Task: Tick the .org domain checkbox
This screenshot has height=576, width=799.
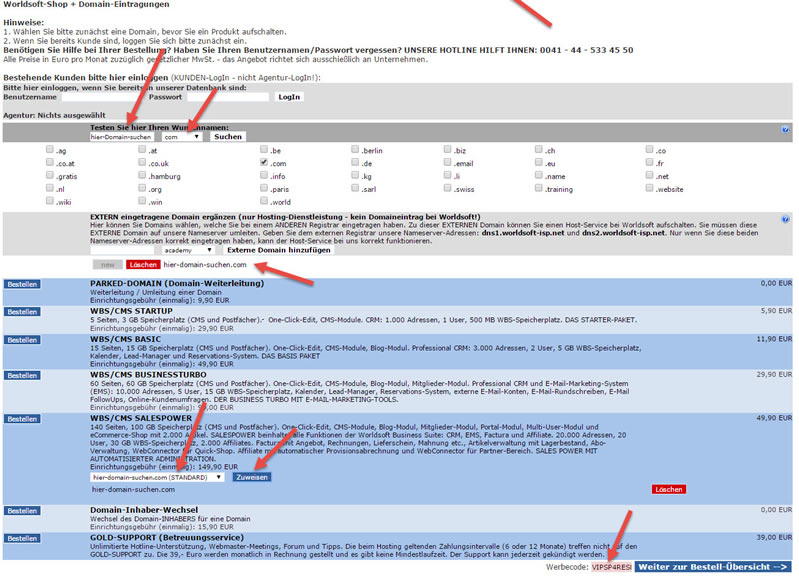Action: point(142,188)
